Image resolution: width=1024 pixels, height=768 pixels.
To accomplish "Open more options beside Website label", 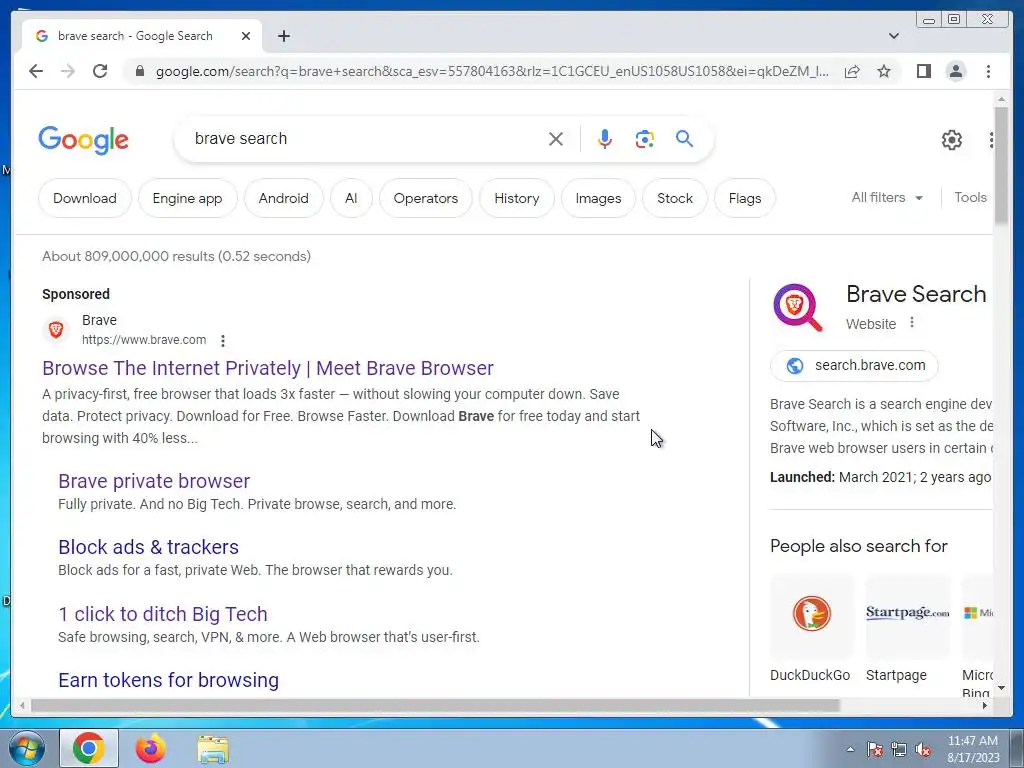I will click(x=912, y=323).
